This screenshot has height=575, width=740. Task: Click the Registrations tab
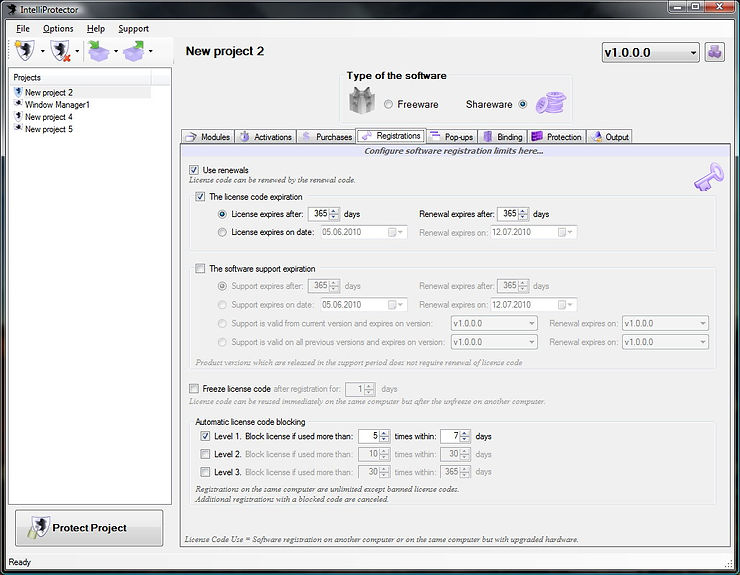coord(391,136)
